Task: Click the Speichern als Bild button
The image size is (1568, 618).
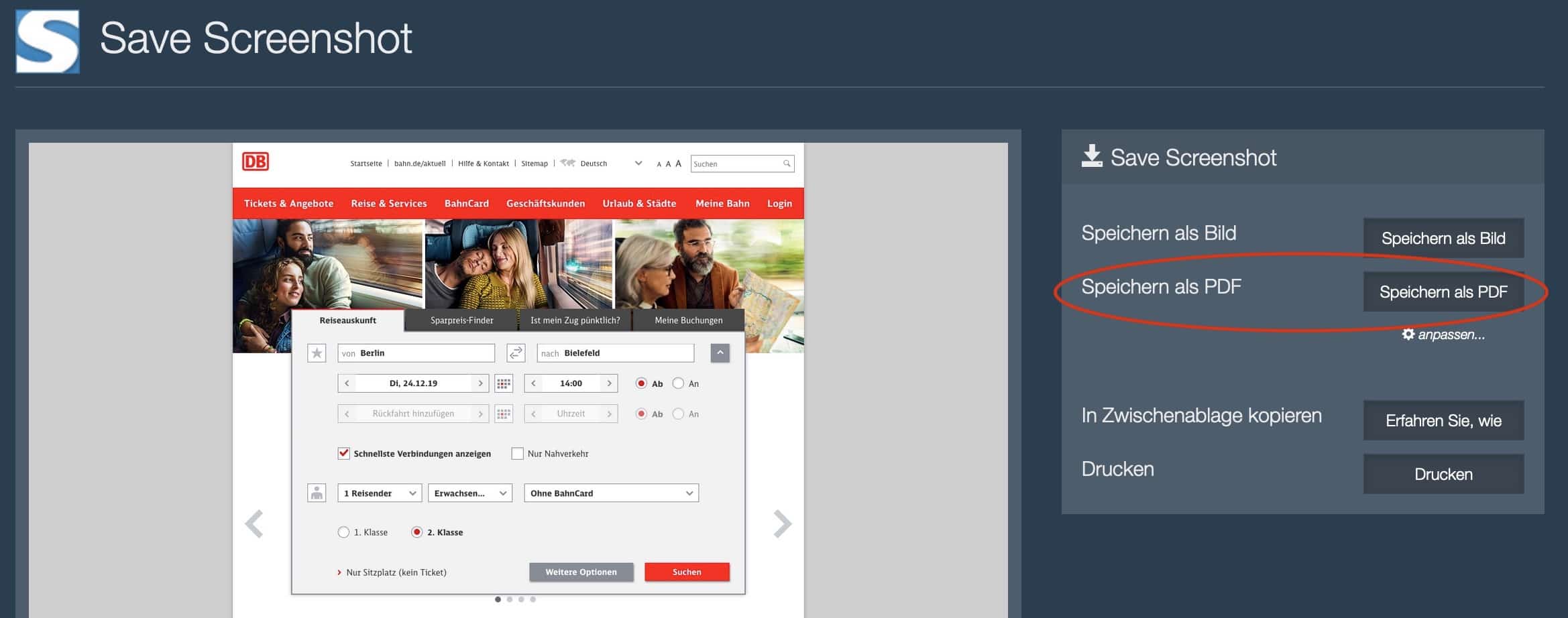Action: point(1443,238)
